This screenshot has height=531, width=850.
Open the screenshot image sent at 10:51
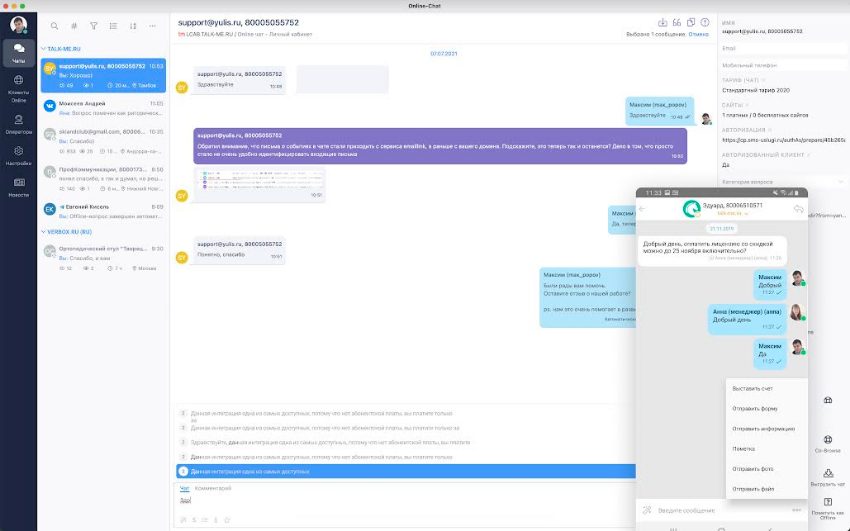point(259,180)
